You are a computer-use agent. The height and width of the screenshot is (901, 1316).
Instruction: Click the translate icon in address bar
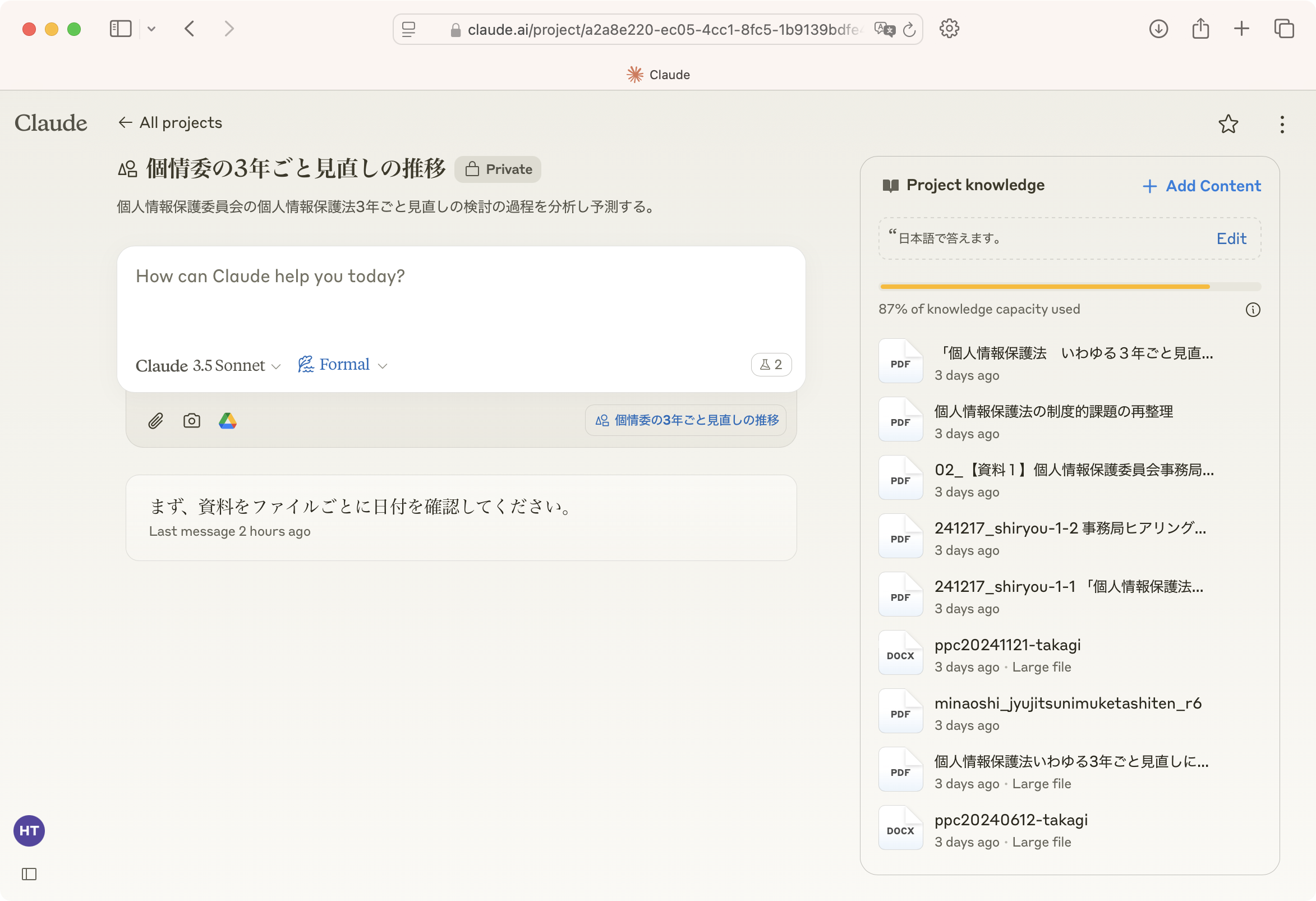[885, 29]
